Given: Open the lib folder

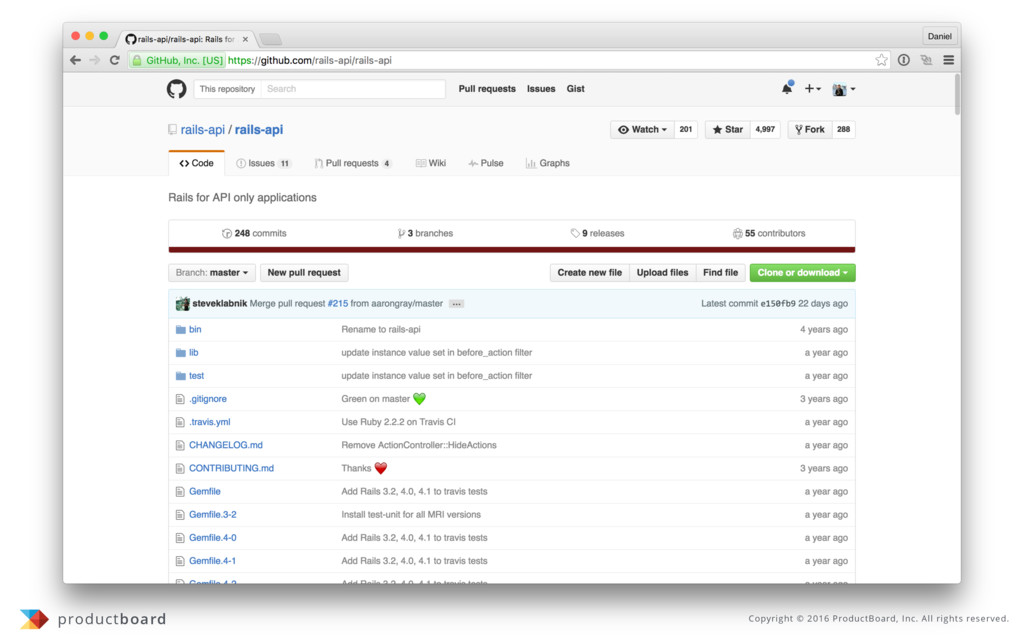Looking at the screenshot, I should pyautogui.click(x=193, y=353).
